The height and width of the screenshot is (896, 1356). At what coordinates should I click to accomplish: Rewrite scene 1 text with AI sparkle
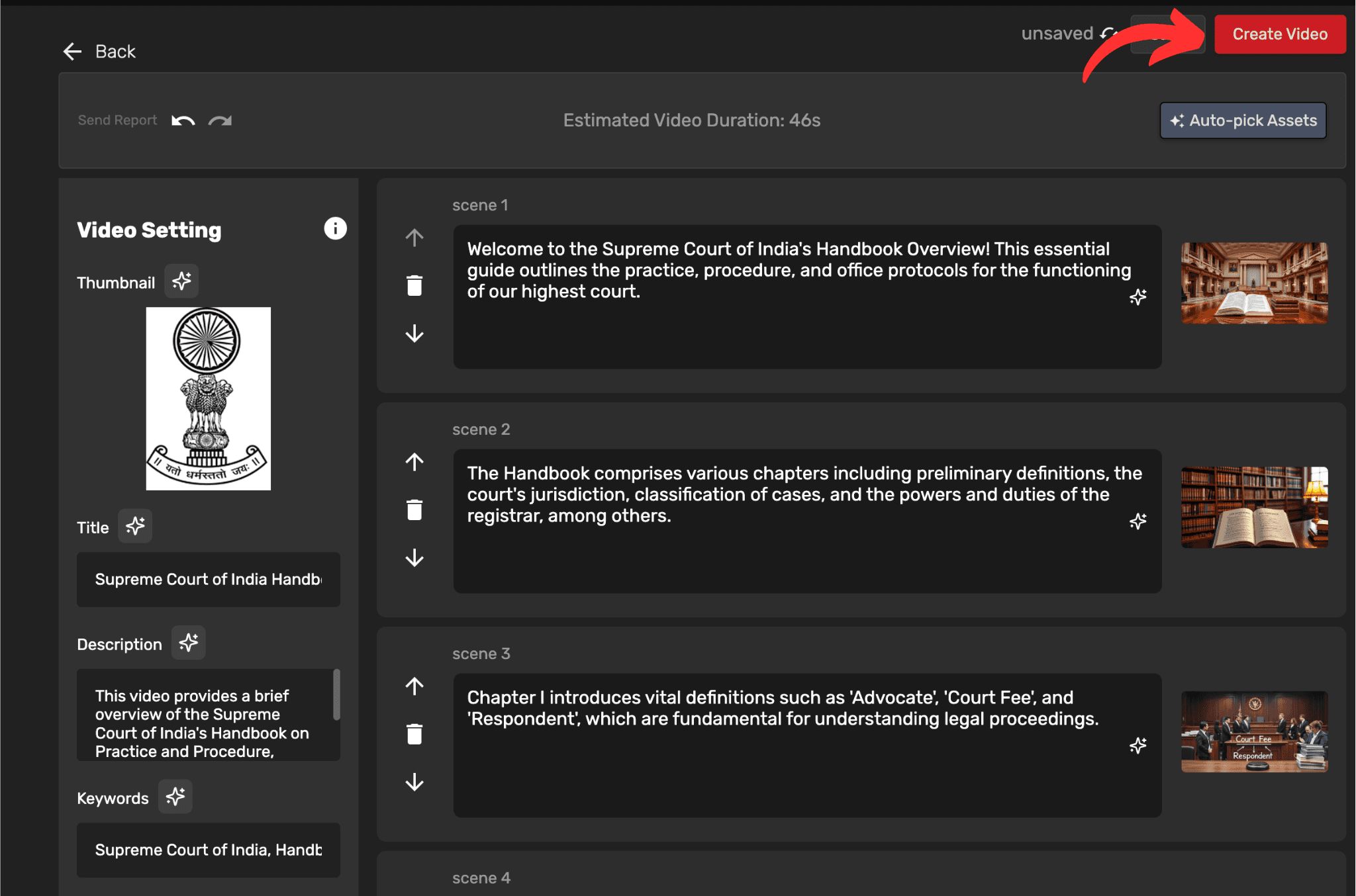point(1138,297)
